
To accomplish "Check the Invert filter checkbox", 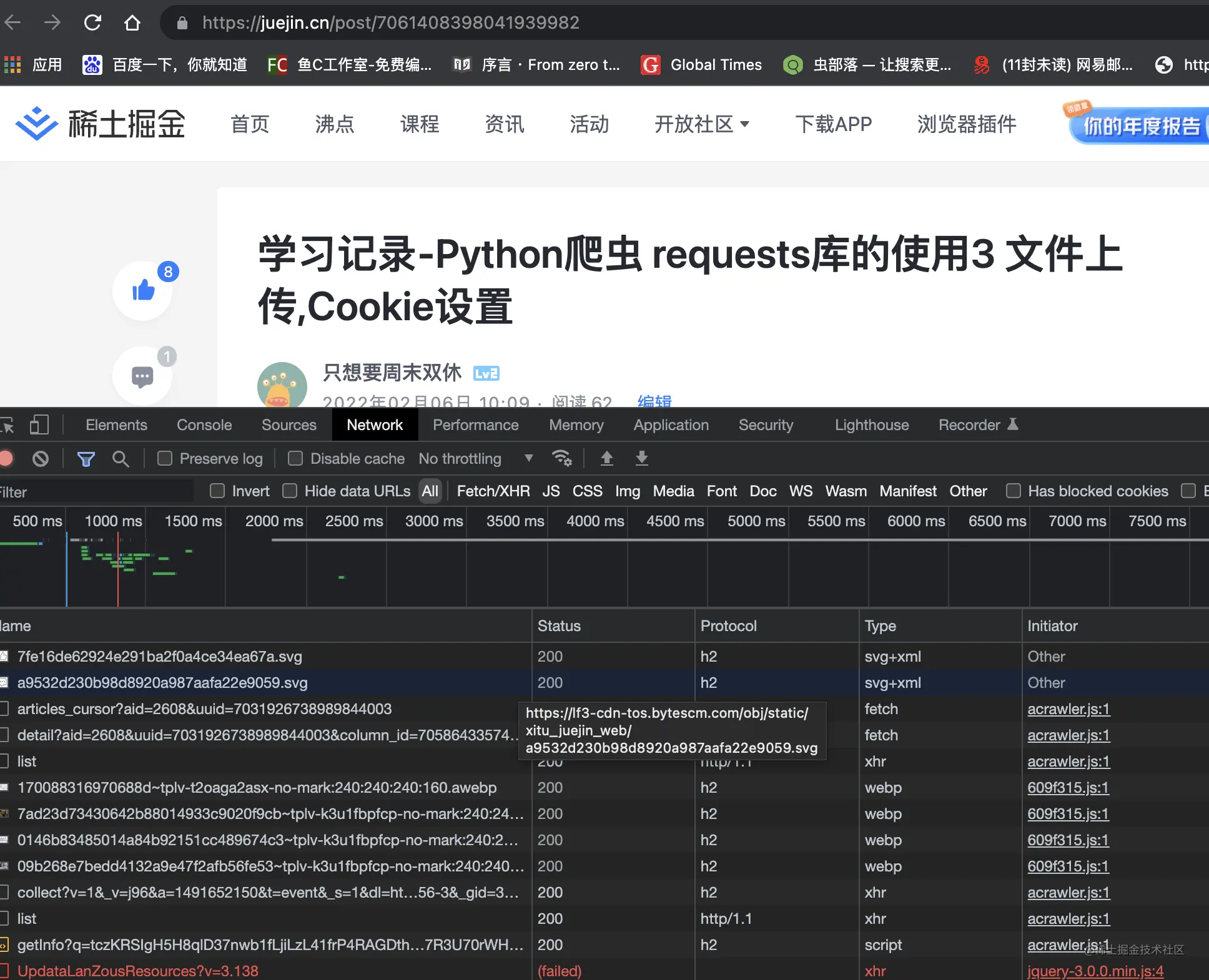I will pyautogui.click(x=217, y=491).
